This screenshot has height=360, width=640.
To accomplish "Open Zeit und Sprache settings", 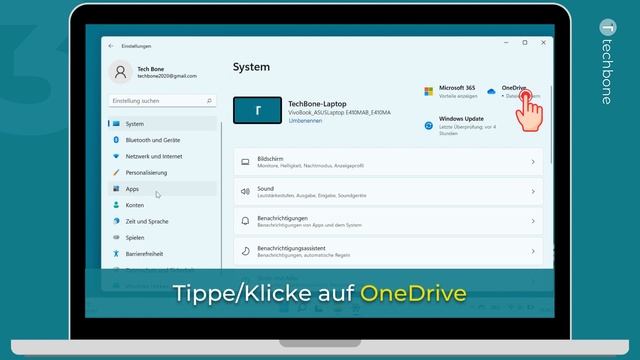I will [x=162, y=221].
